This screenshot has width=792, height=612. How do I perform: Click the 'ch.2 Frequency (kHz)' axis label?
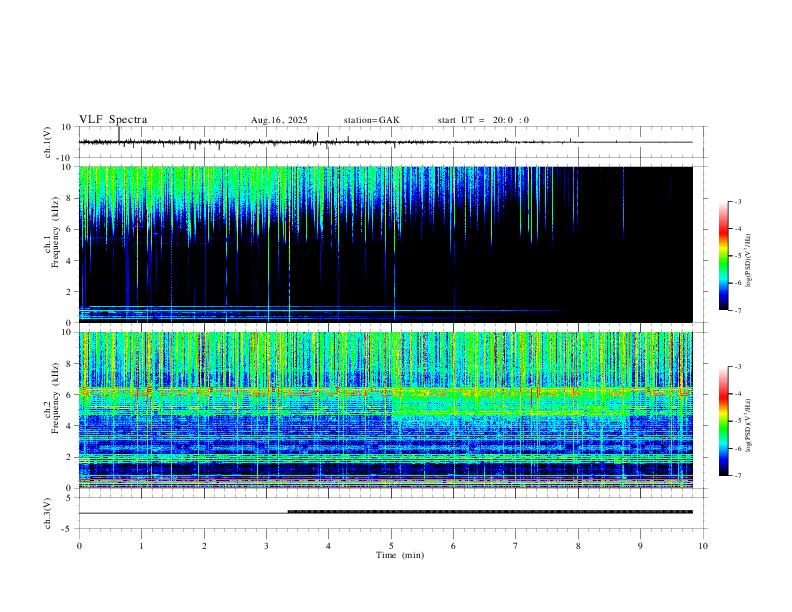(x=51, y=398)
